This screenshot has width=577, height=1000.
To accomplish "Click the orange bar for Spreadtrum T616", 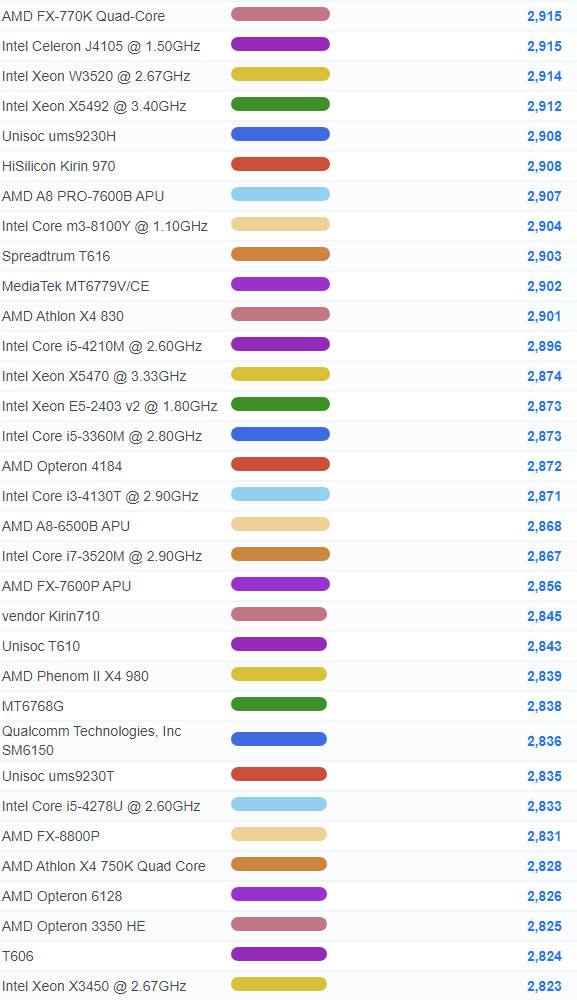I will pyautogui.click(x=280, y=254).
